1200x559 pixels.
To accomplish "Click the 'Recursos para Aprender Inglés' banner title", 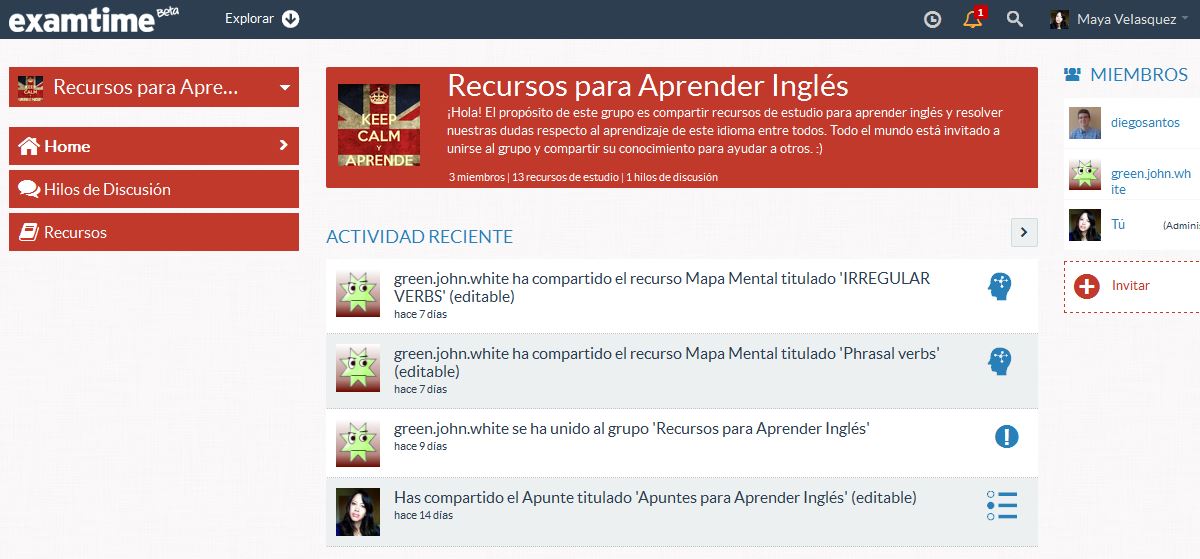I will click(x=648, y=85).
